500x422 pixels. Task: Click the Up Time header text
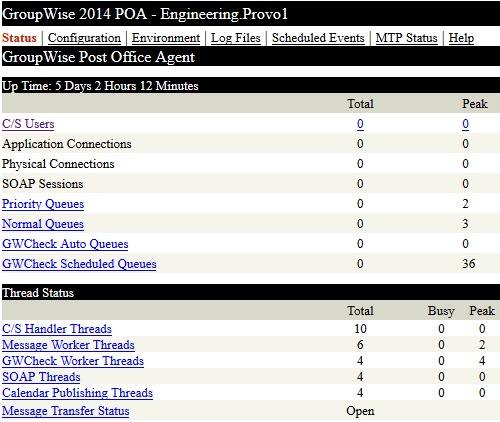click(100, 86)
